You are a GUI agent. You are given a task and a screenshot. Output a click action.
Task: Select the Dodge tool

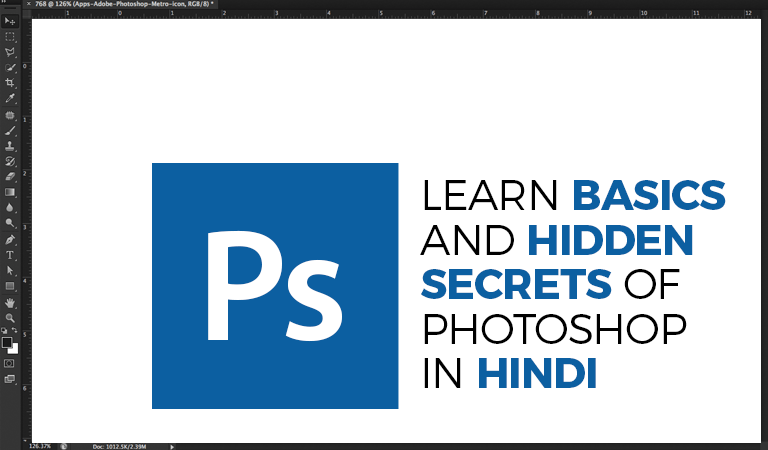[x=9, y=223]
